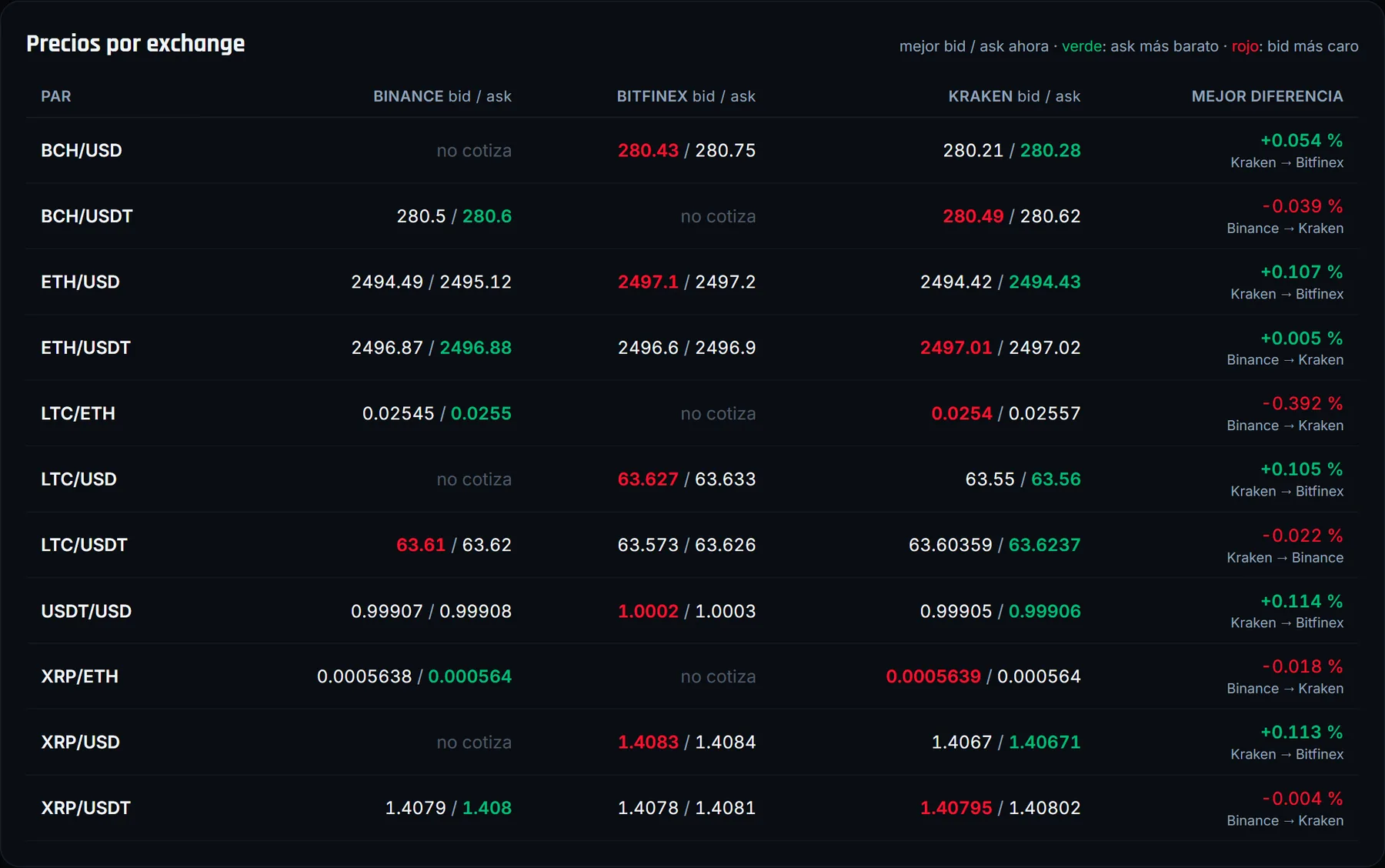Select the BCH/USD pair row label
This screenshot has height=868, width=1385.
(82, 150)
